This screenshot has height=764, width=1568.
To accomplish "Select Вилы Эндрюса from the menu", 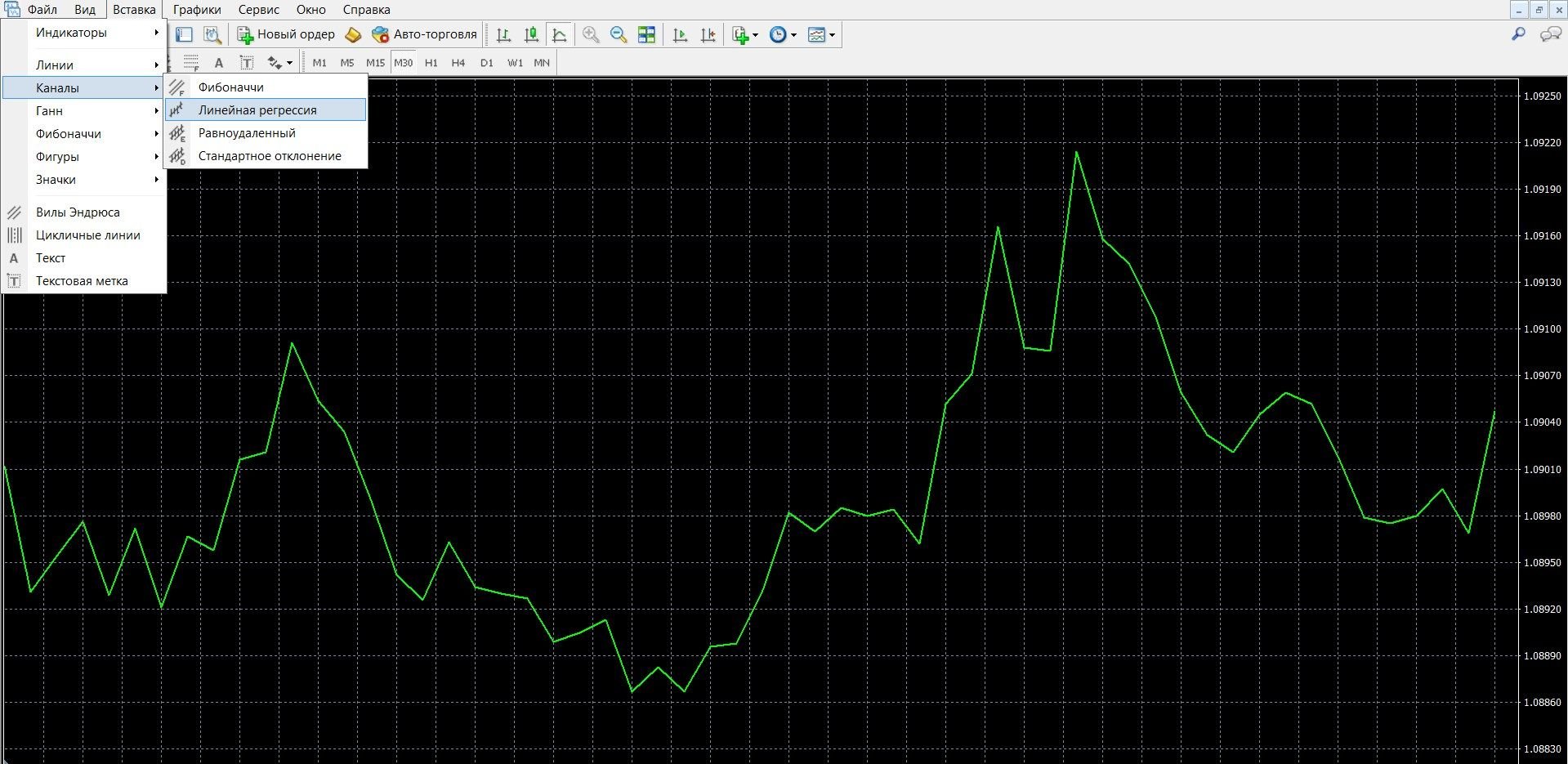I will coord(84,212).
